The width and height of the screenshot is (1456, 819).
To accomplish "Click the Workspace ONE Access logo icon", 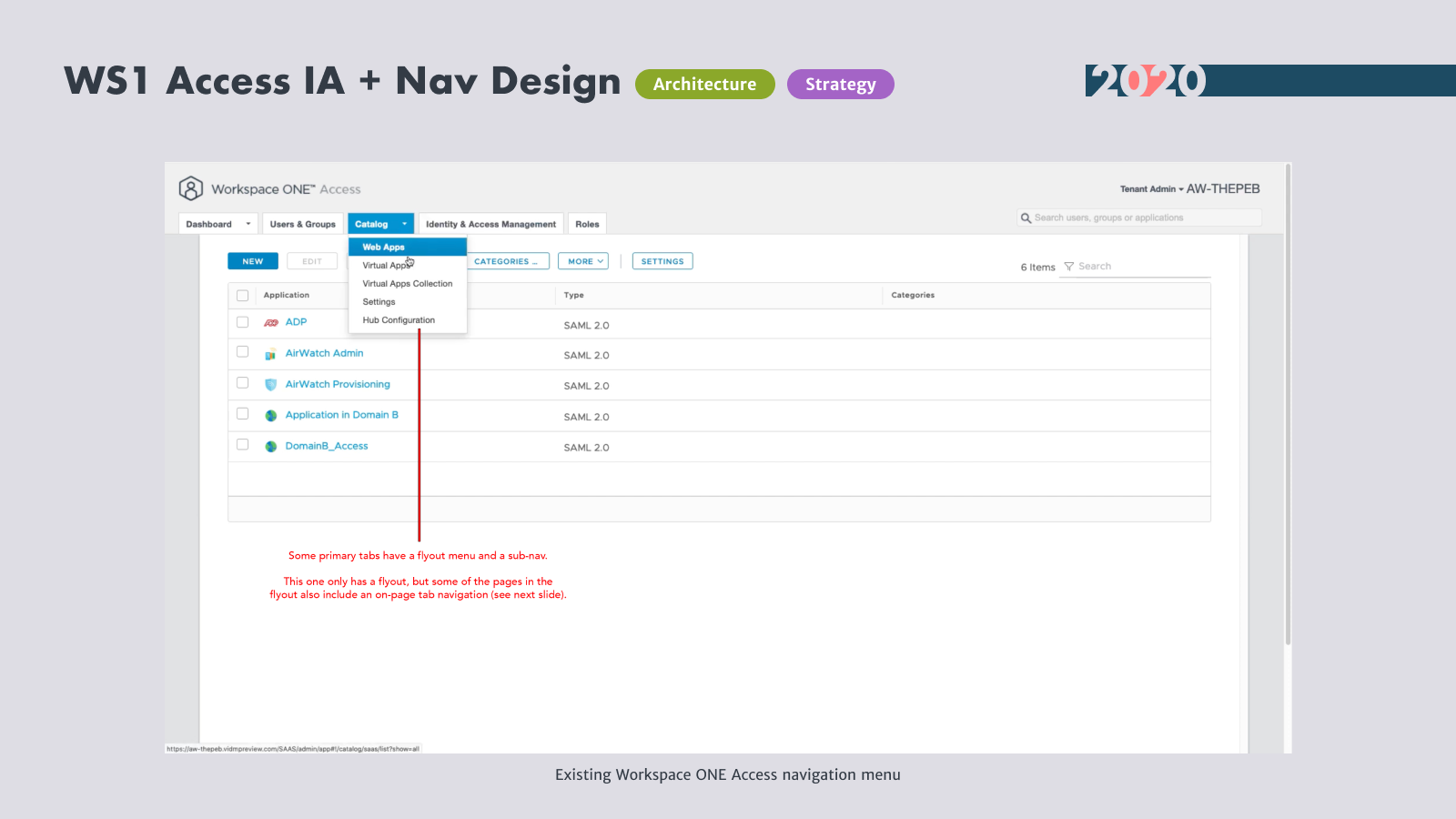I will 190,188.
